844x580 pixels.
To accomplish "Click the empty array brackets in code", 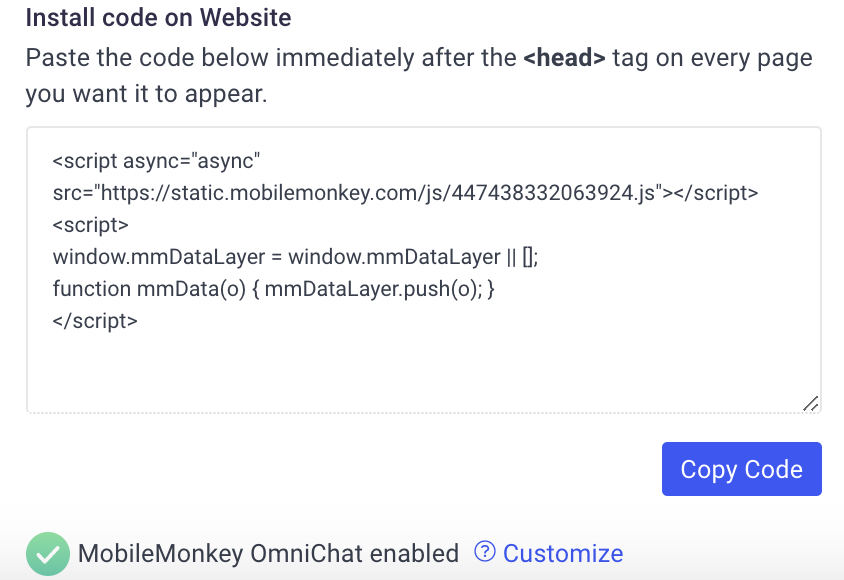I will pyautogui.click(x=528, y=257).
